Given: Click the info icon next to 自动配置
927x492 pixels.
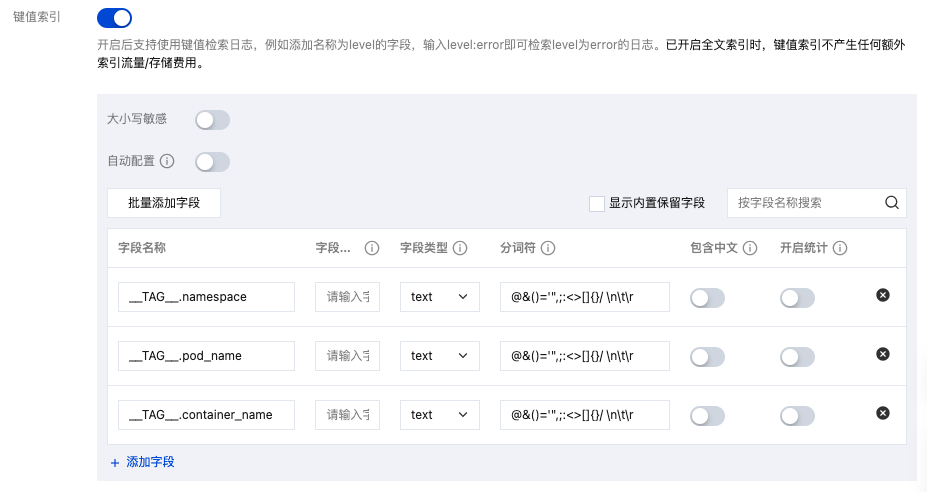Looking at the screenshot, I should (167, 161).
